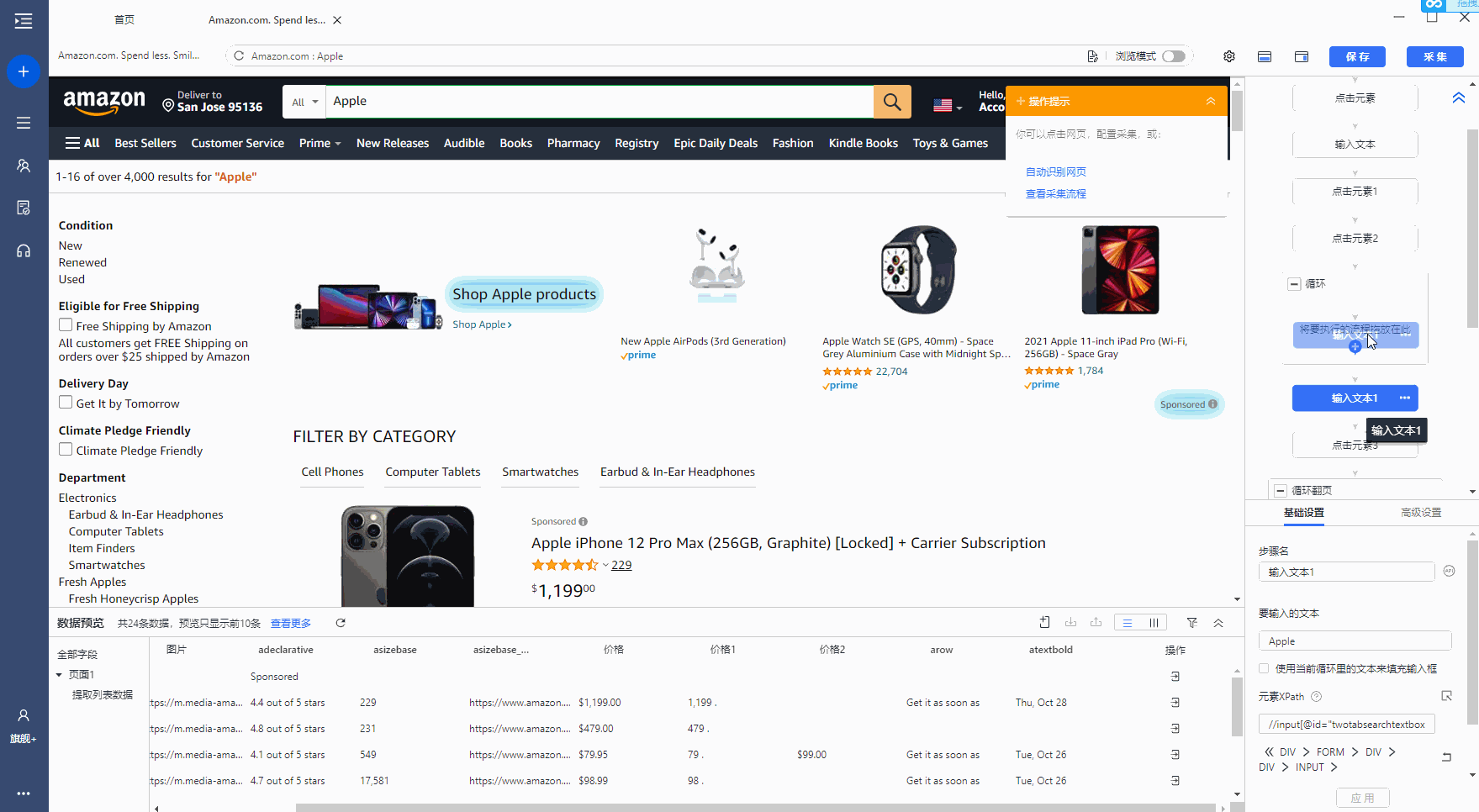Collapse the data preview panel
Image resolution: width=1479 pixels, height=812 pixels.
pos(1218,623)
